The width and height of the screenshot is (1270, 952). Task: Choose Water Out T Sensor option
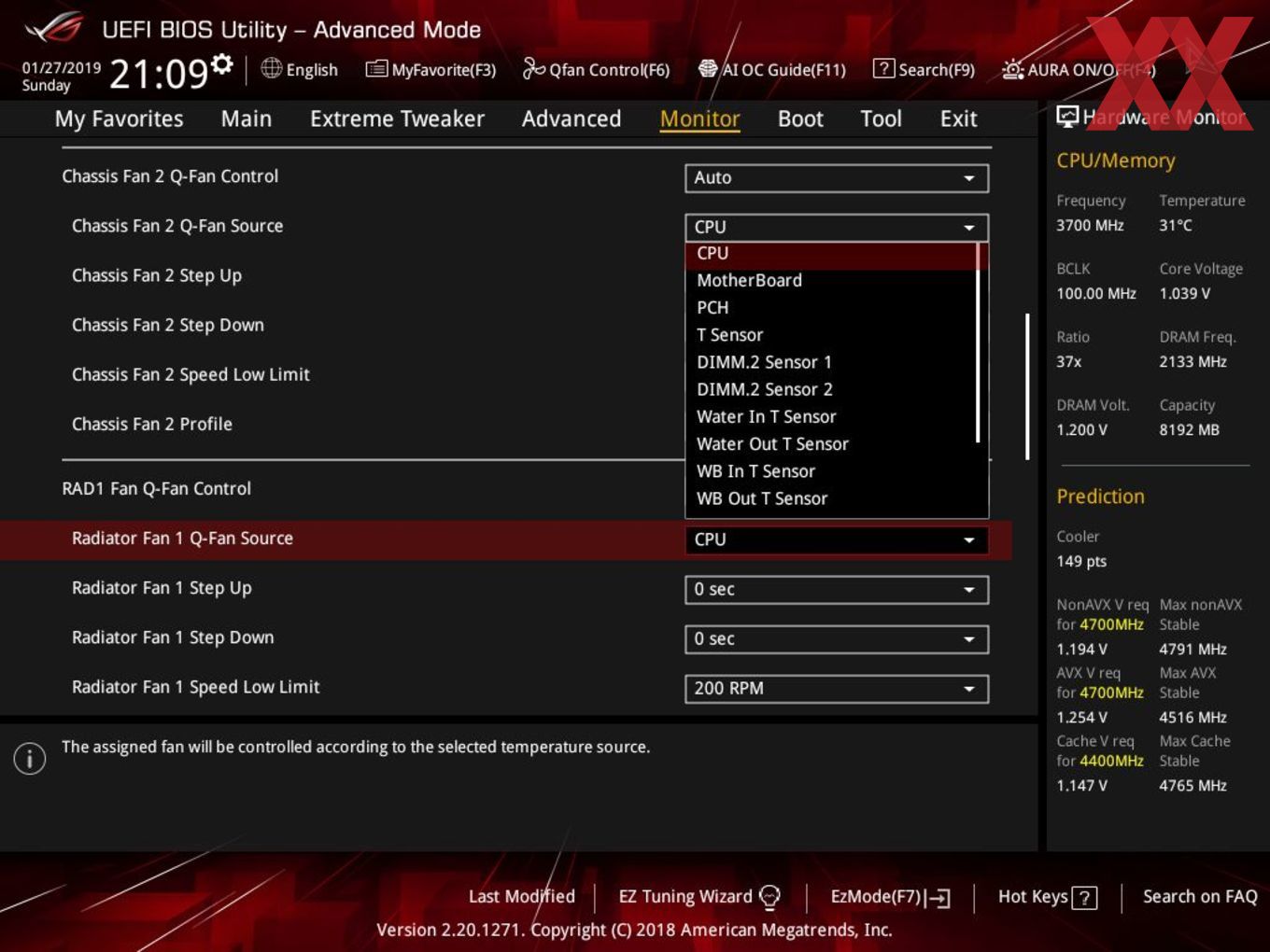tap(830, 443)
